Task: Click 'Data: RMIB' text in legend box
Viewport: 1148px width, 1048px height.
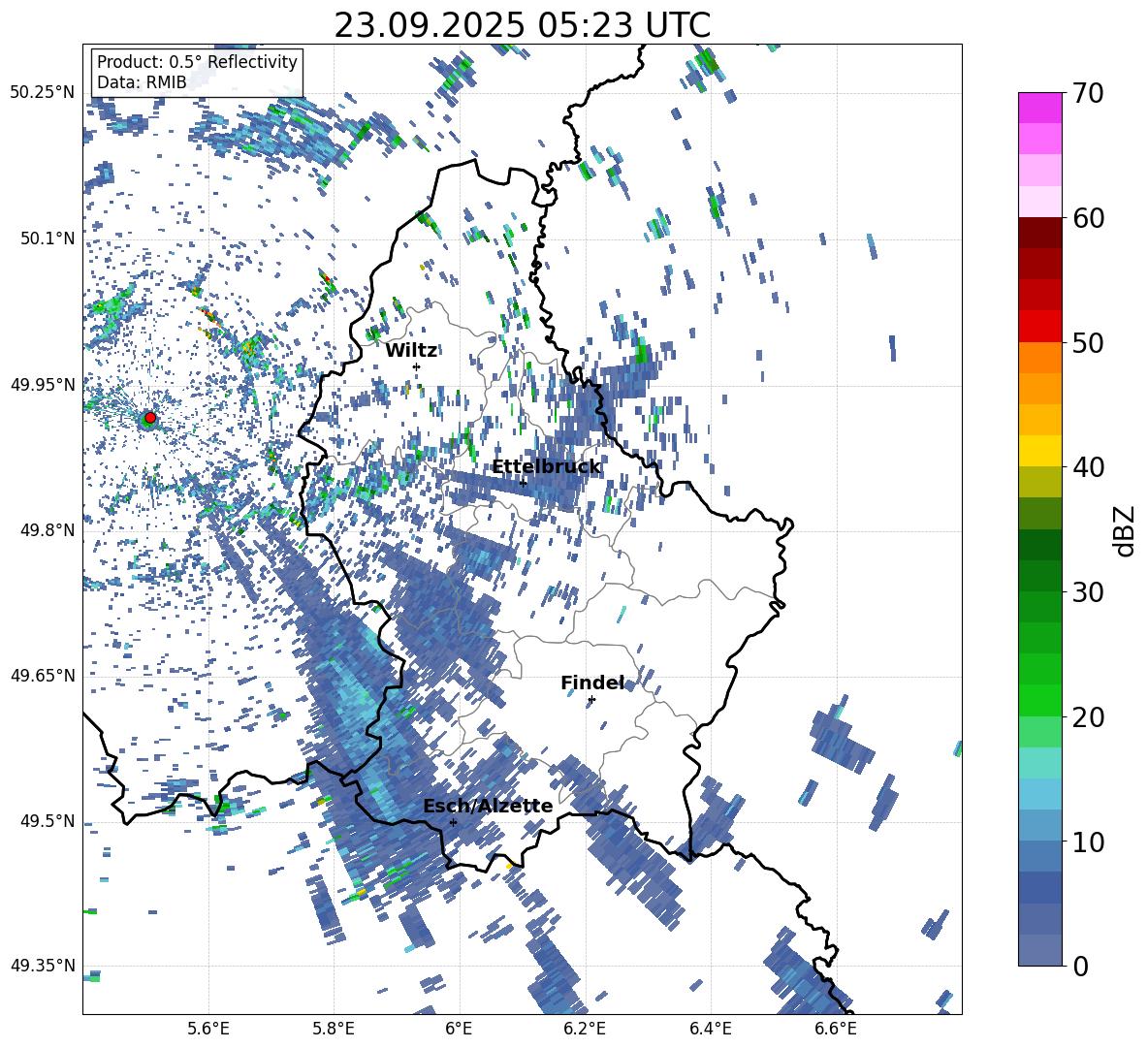Action: (142, 82)
